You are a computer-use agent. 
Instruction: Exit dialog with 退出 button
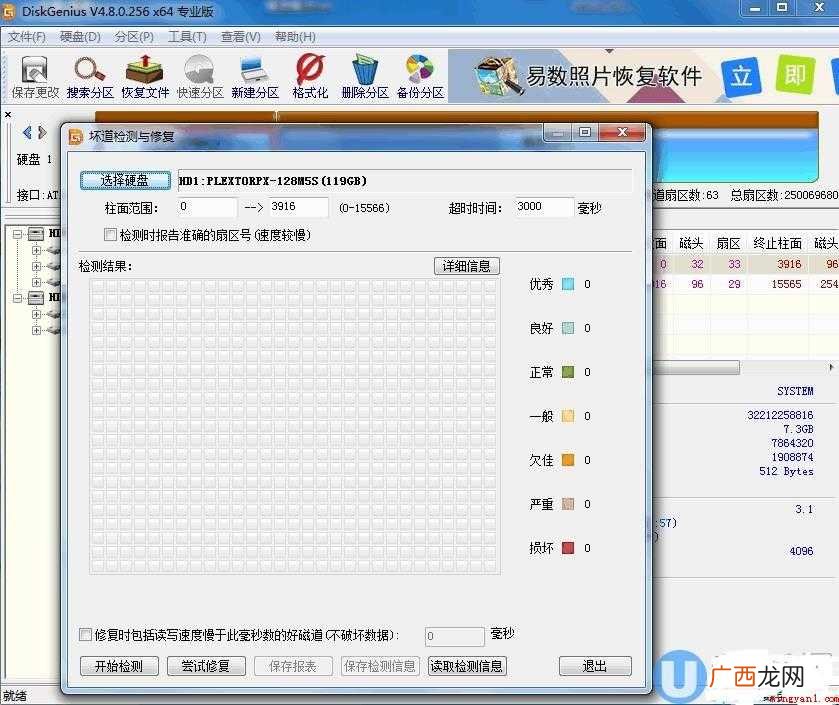click(x=595, y=666)
